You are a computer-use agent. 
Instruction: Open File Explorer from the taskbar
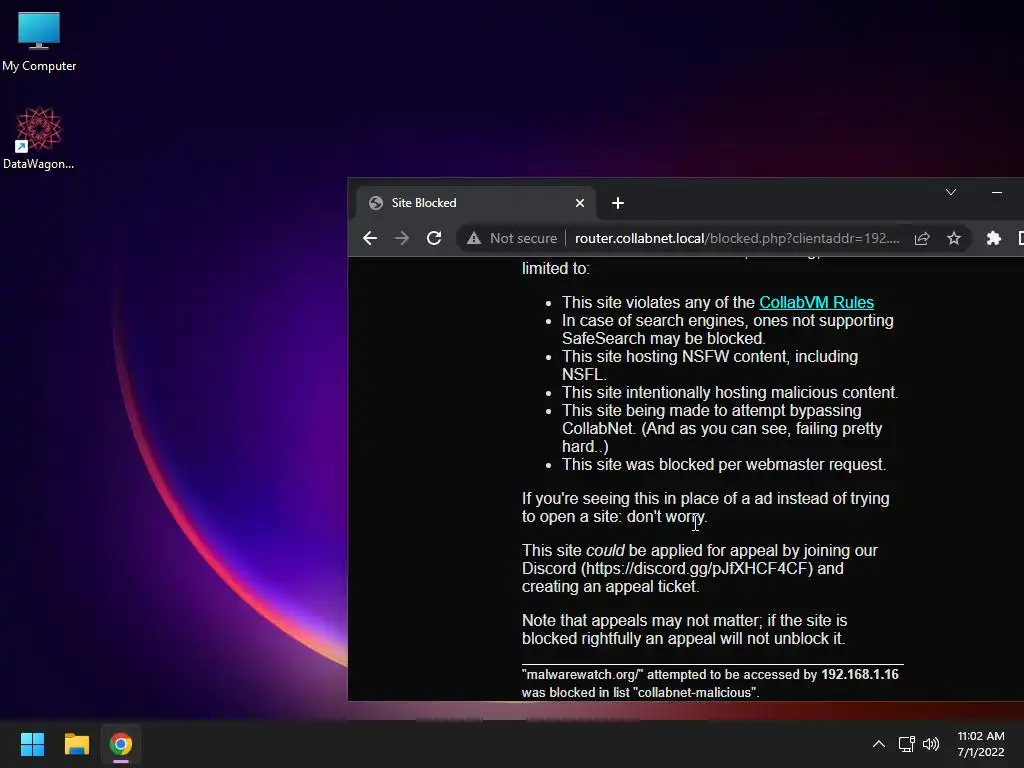tap(76, 744)
